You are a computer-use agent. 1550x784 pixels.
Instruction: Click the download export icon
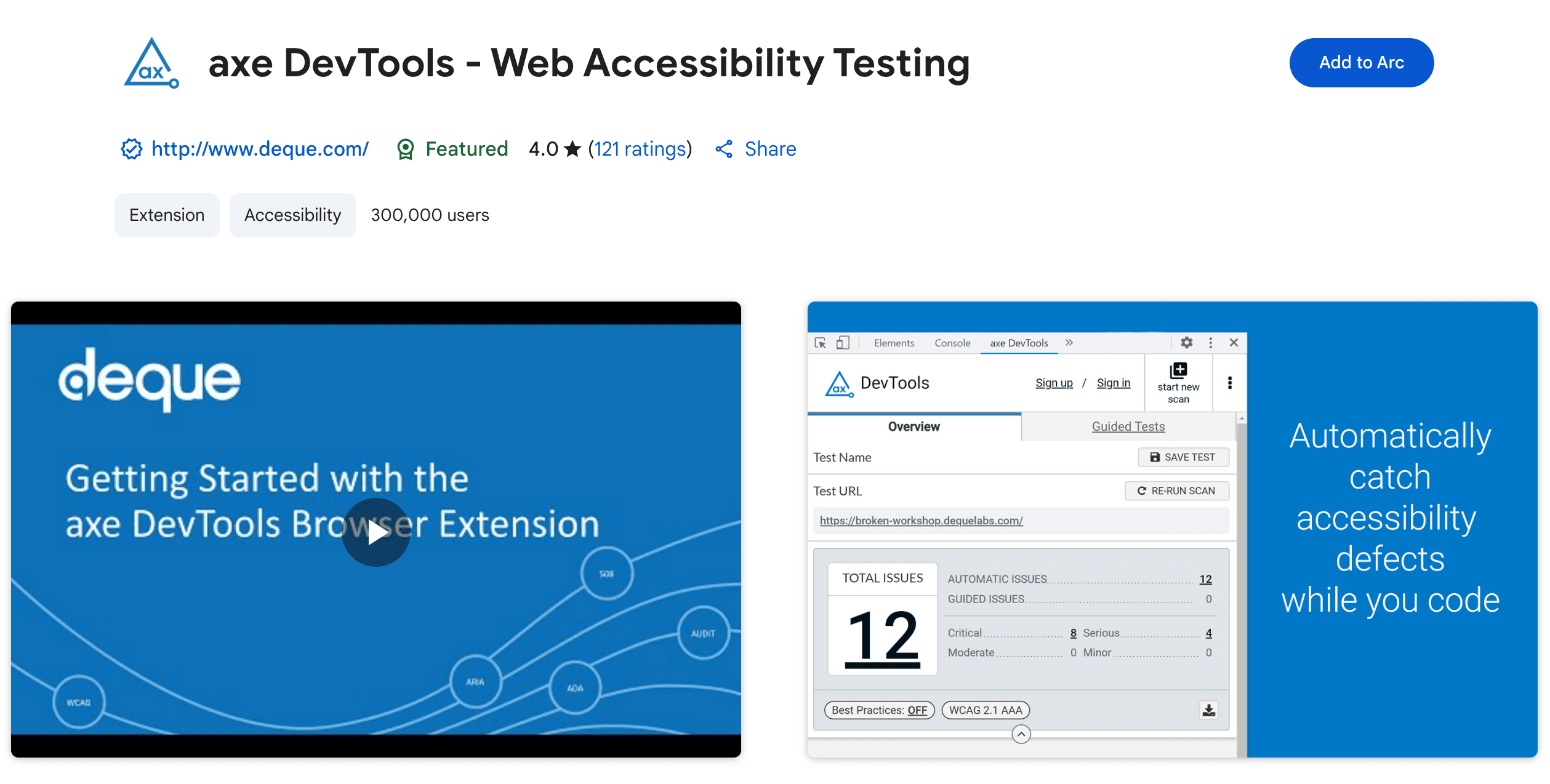[x=1209, y=710]
